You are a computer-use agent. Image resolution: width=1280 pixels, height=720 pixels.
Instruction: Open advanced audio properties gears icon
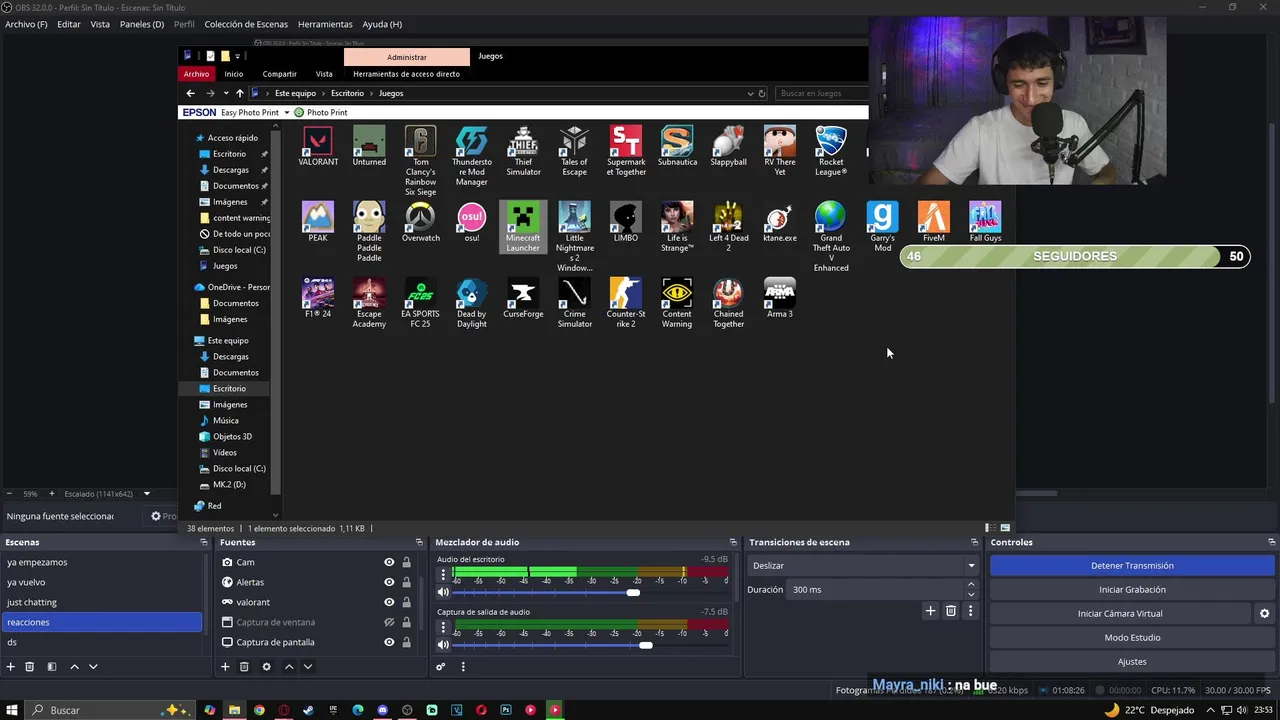coord(440,667)
